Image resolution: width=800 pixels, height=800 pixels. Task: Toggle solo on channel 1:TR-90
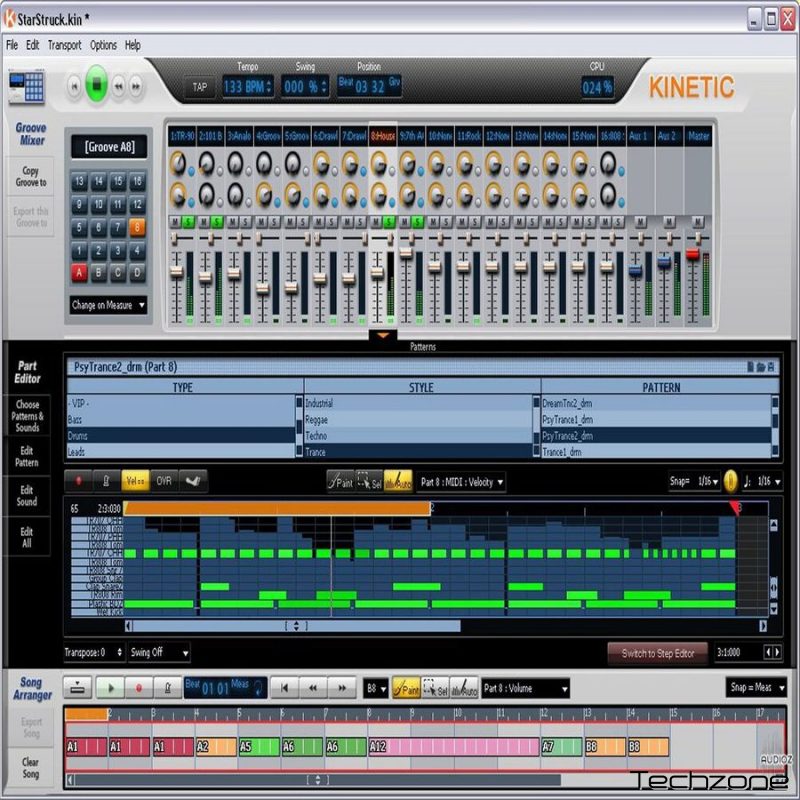tap(188, 222)
